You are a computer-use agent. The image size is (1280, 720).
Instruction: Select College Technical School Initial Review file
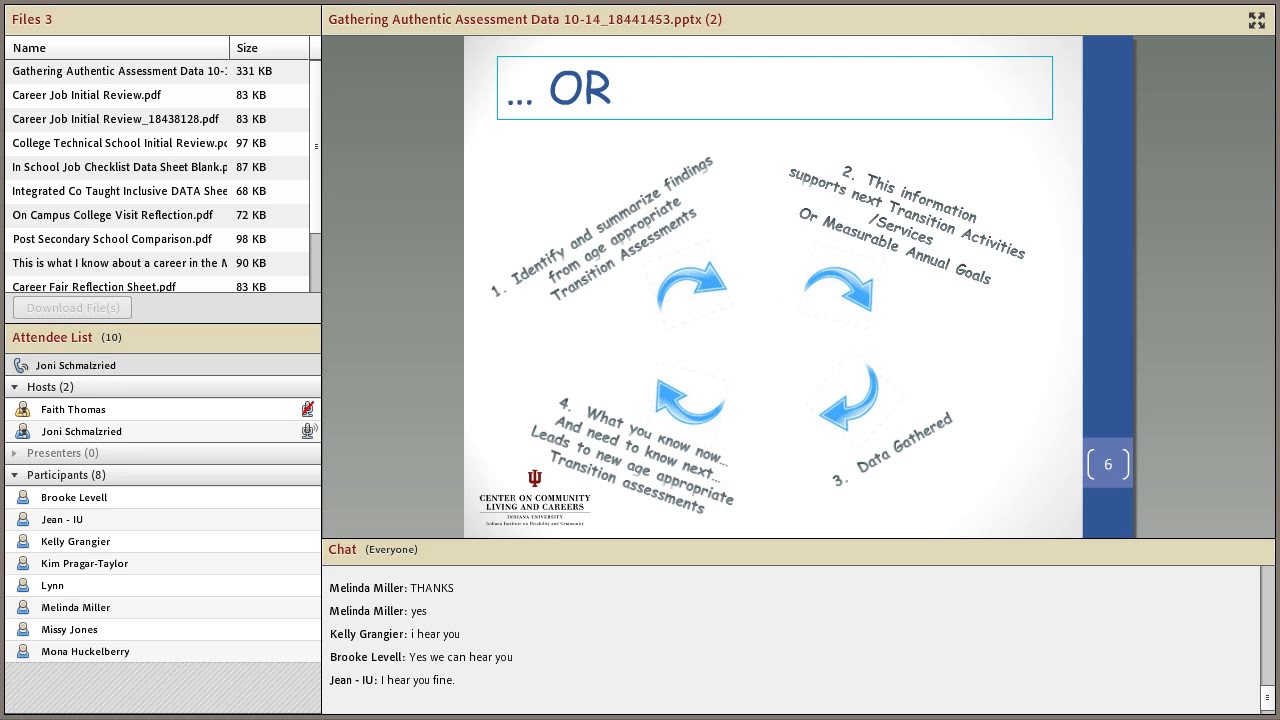click(x=157, y=143)
